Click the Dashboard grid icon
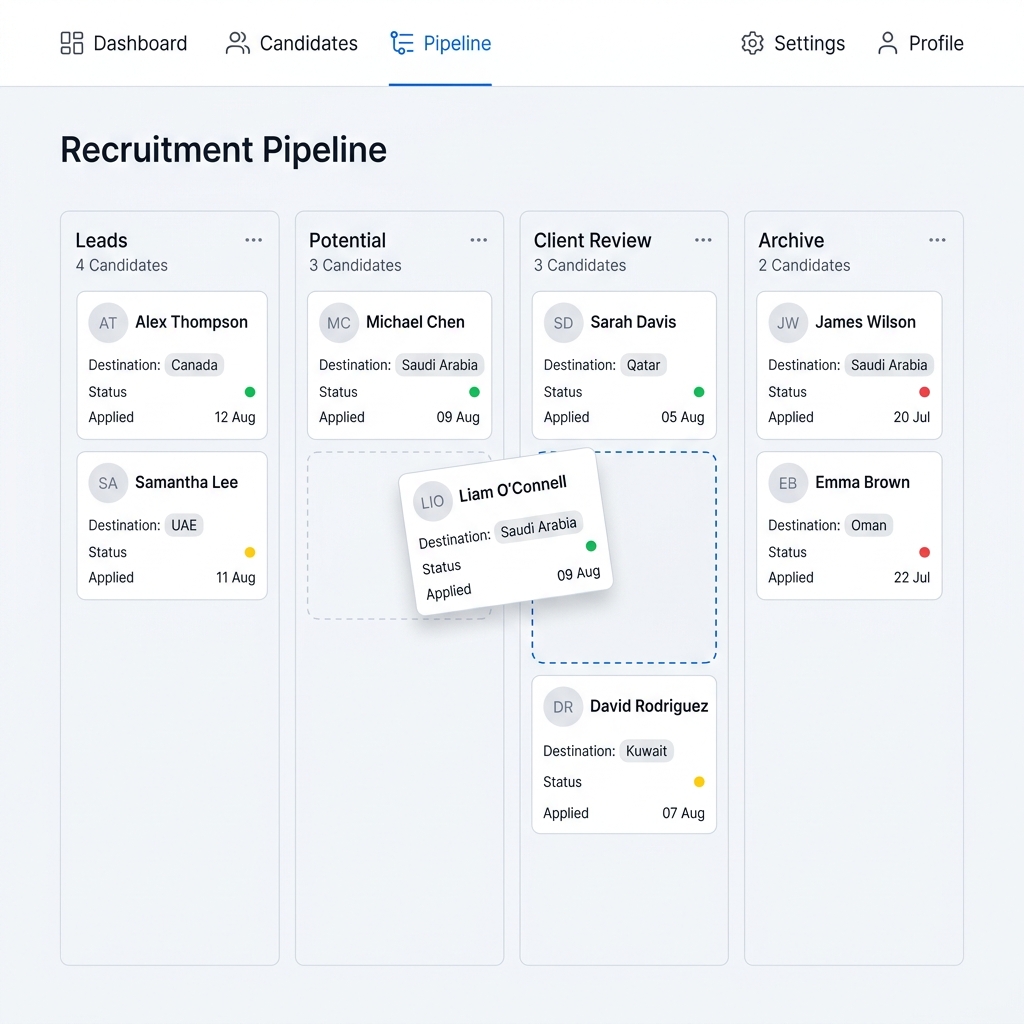1024x1024 pixels. pyautogui.click(x=72, y=43)
